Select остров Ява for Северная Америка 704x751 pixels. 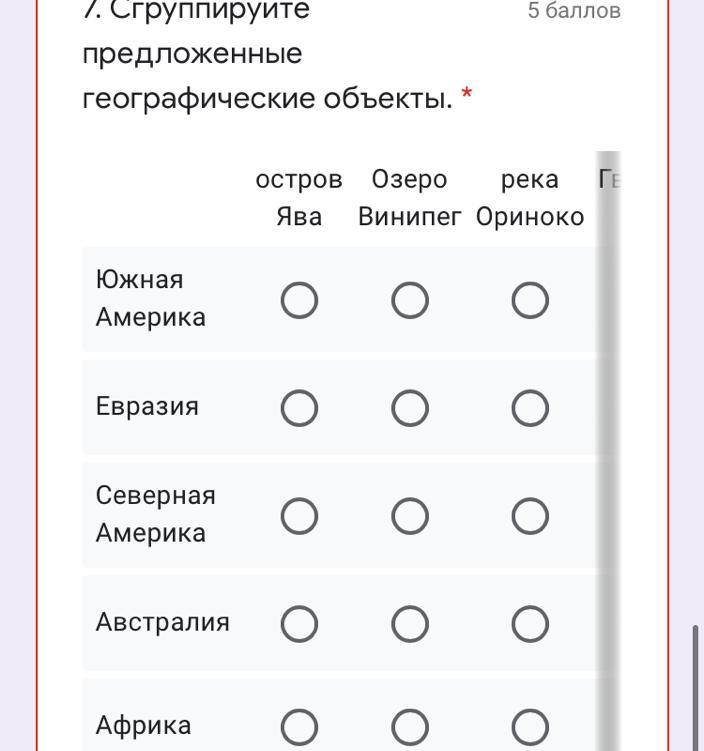pyautogui.click(x=300, y=515)
